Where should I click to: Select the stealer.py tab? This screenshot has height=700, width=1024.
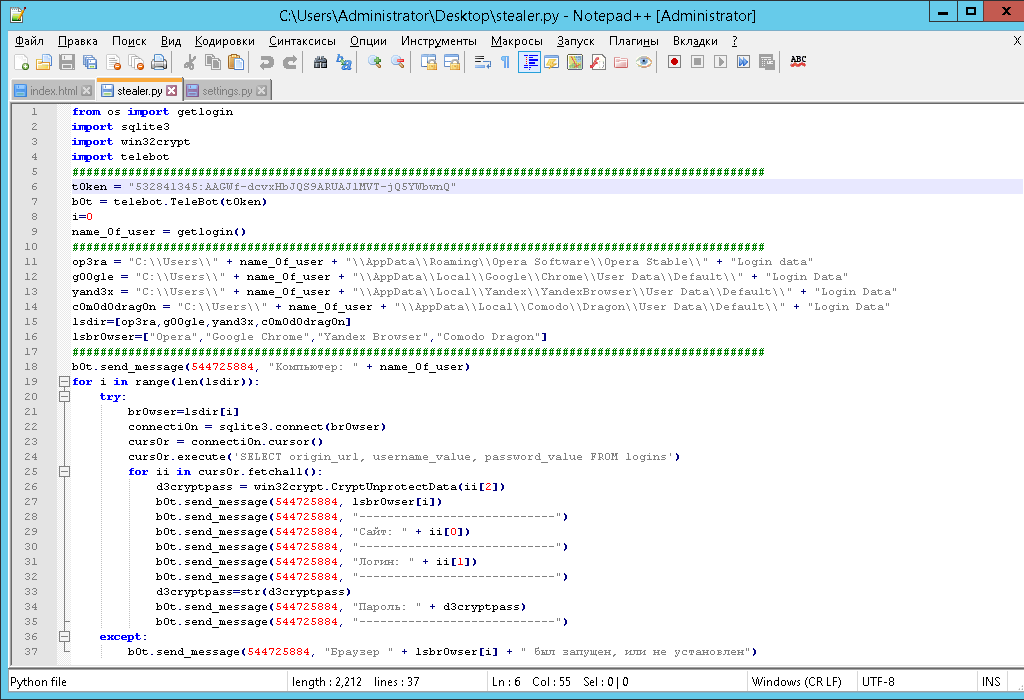[139, 91]
